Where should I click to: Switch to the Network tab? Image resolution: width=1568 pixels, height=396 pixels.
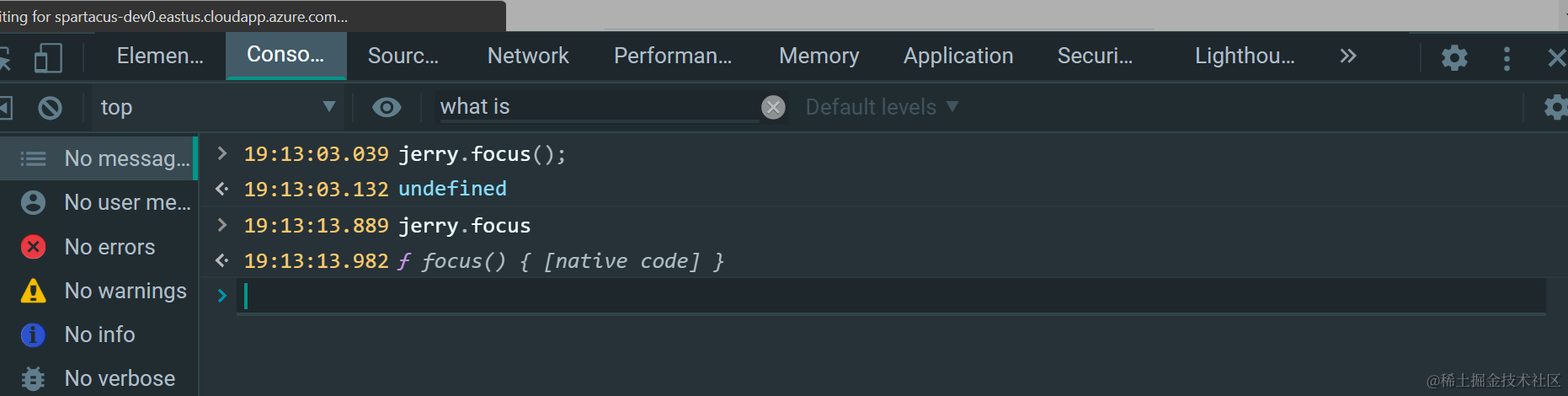528,56
